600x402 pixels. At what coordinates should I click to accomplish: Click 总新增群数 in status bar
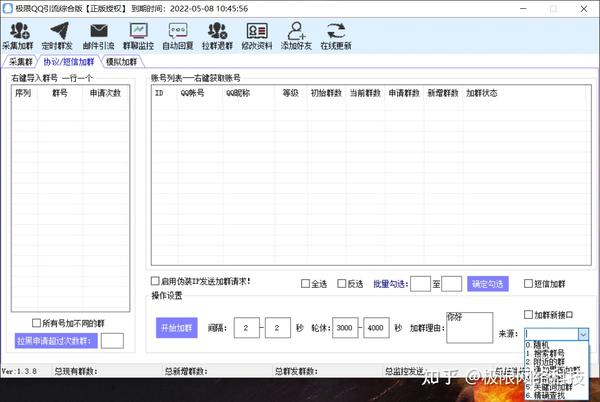186,371
